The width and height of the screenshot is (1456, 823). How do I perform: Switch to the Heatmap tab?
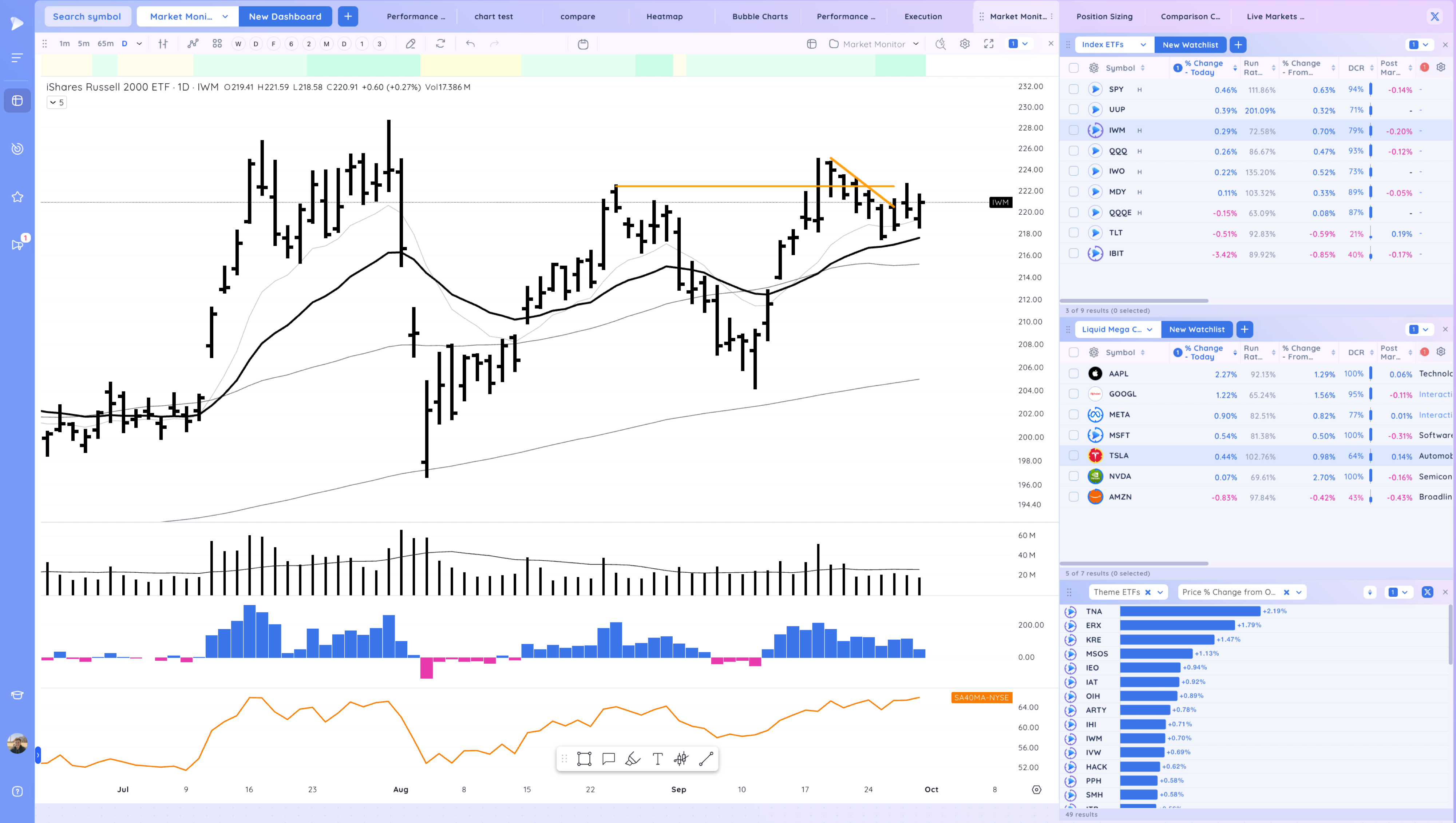pyautogui.click(x=664, y=16)
